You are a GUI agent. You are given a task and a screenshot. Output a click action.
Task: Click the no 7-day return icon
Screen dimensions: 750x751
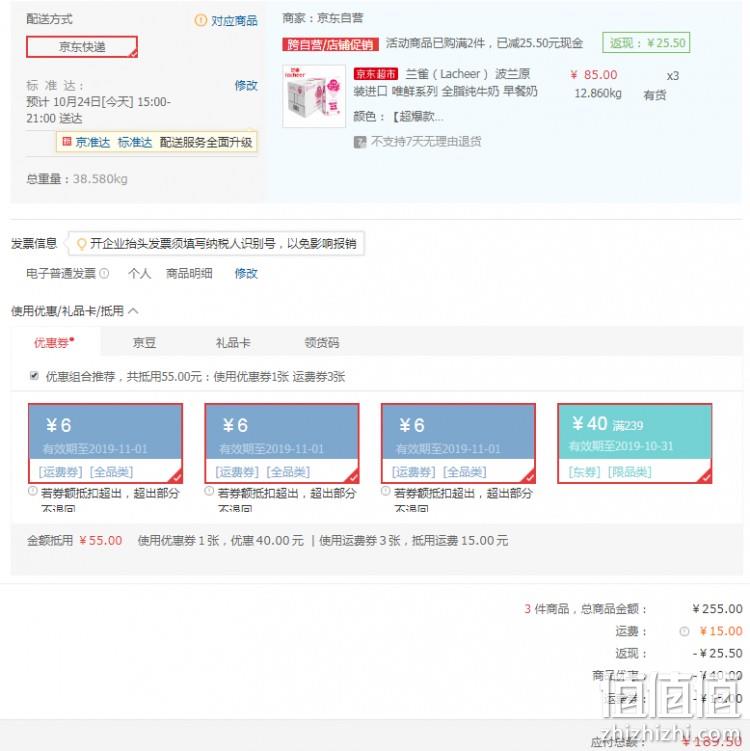(x=360, y=142)
